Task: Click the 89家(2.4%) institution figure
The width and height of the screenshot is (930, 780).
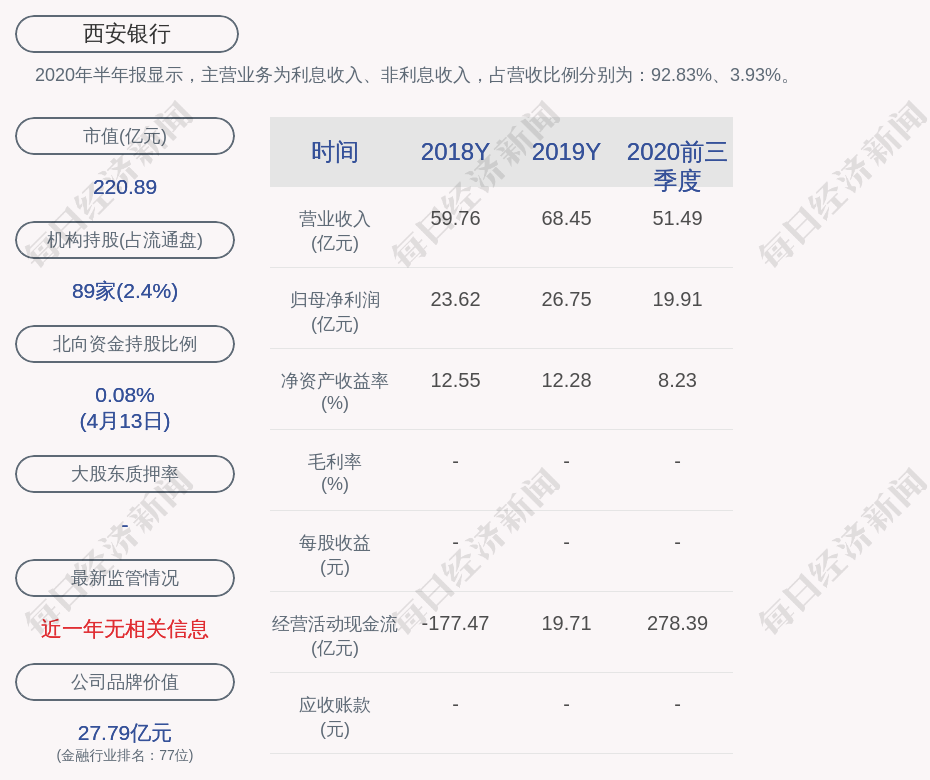Action: click(124, 291)
